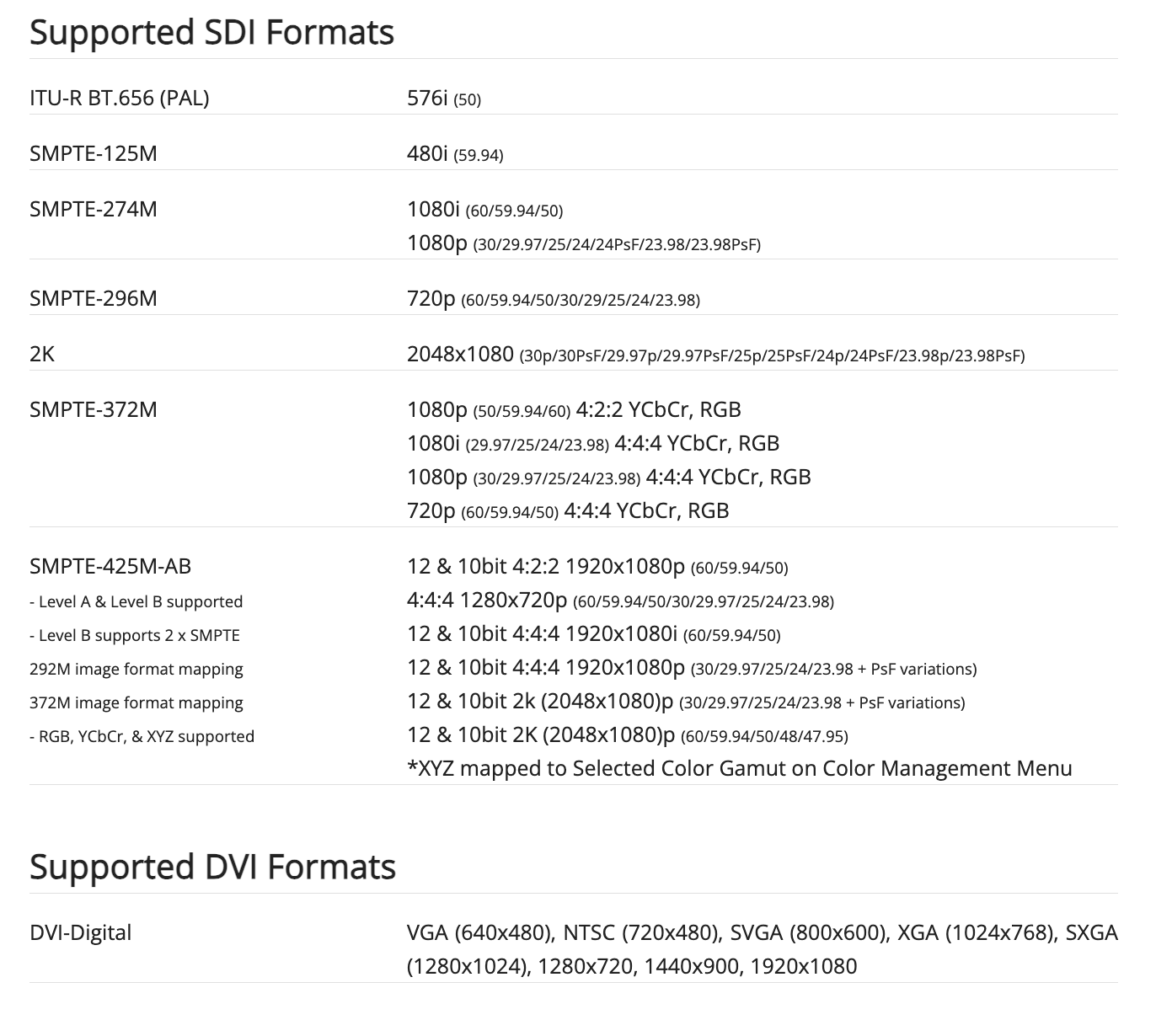The image size is (1156, 1036).
Task: Click the SMPTE-372M label
Action: point(93,409)
